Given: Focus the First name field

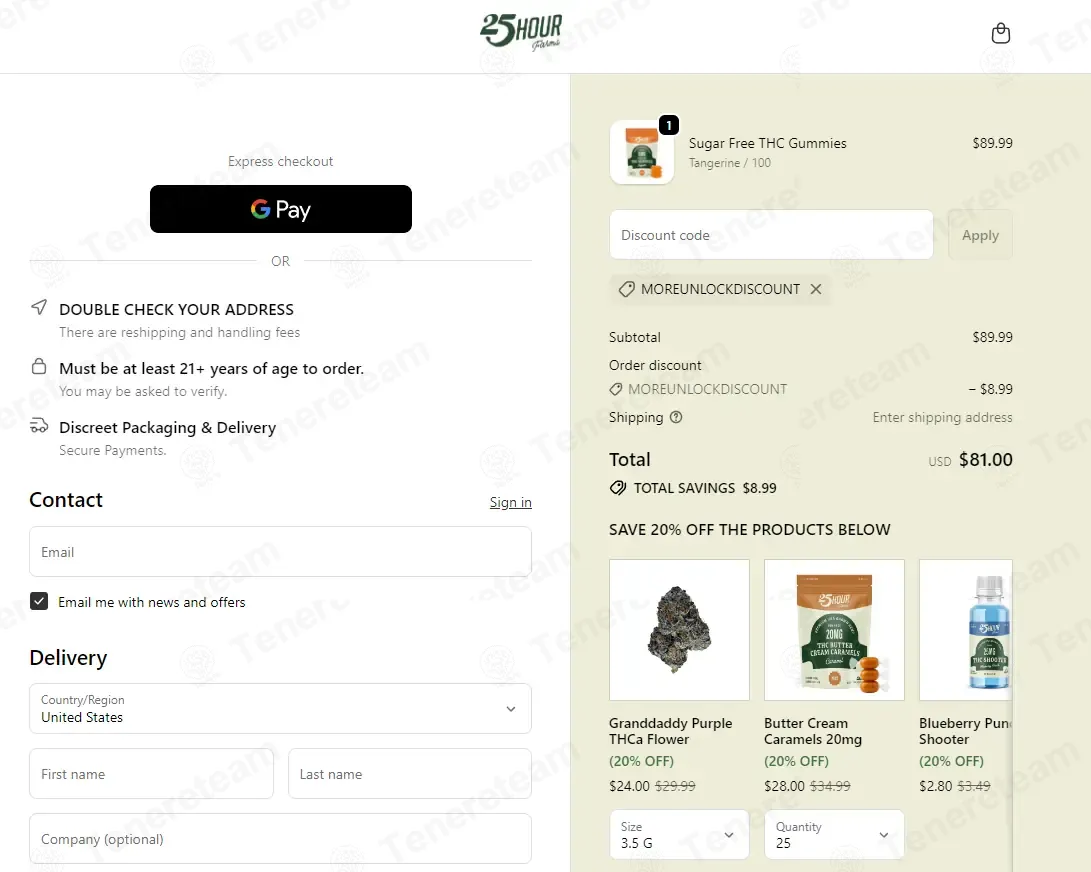Looking at the screenshot, I should point(151,774).
